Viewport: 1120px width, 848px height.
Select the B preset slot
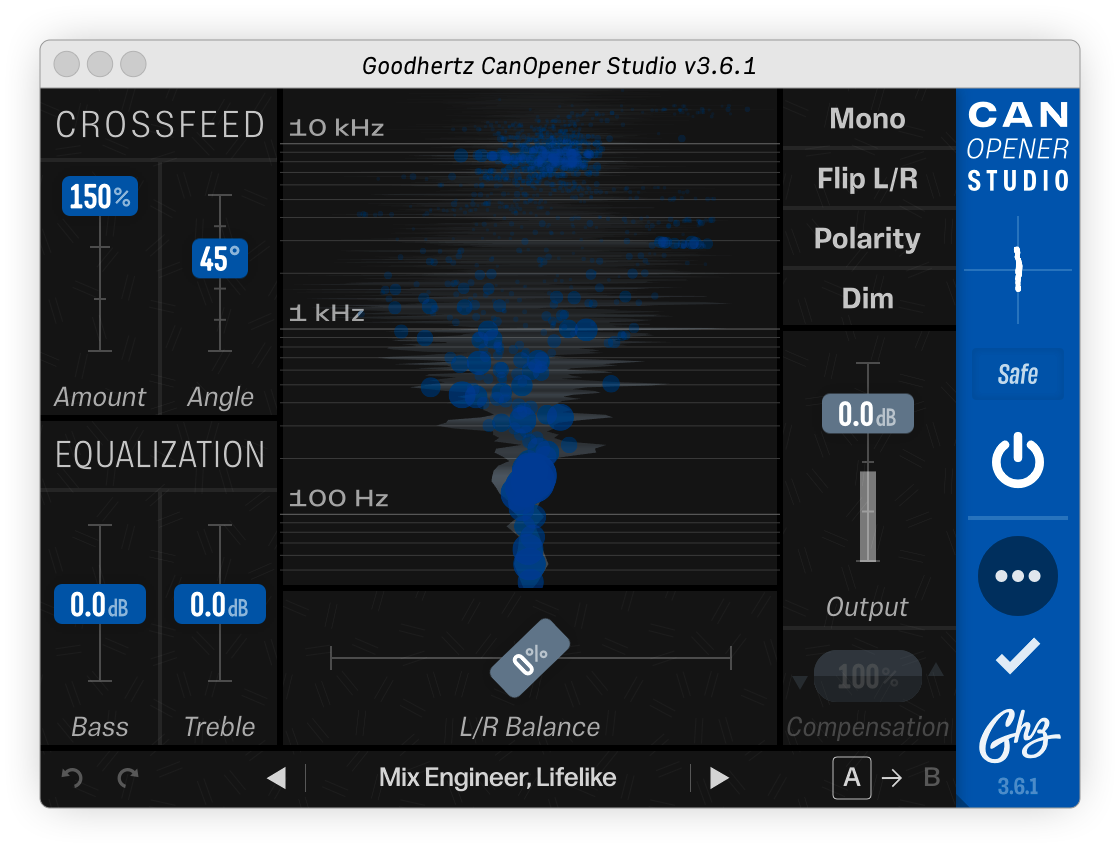[931, 777]
